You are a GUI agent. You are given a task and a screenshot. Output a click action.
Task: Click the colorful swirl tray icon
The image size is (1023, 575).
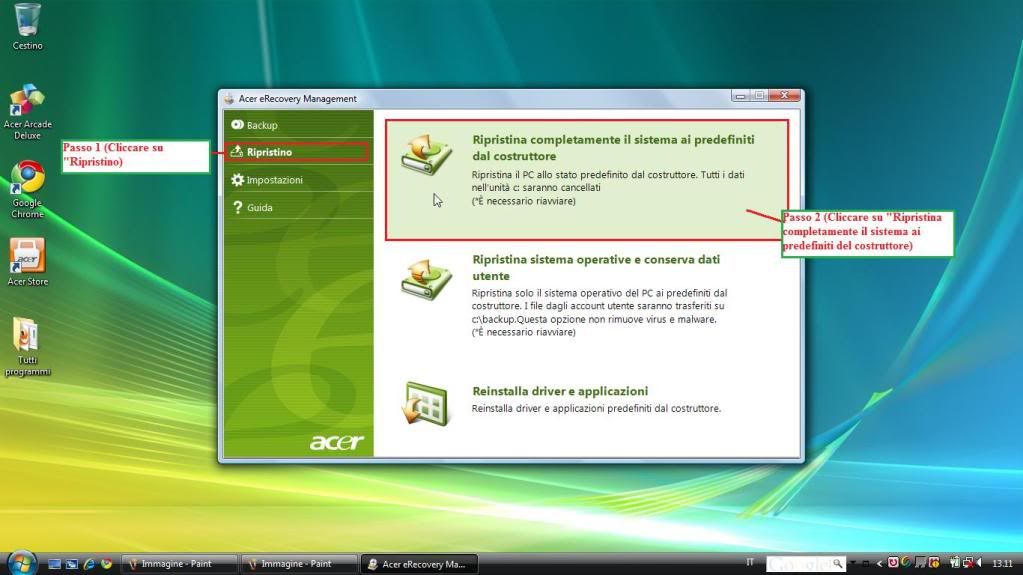906,563
